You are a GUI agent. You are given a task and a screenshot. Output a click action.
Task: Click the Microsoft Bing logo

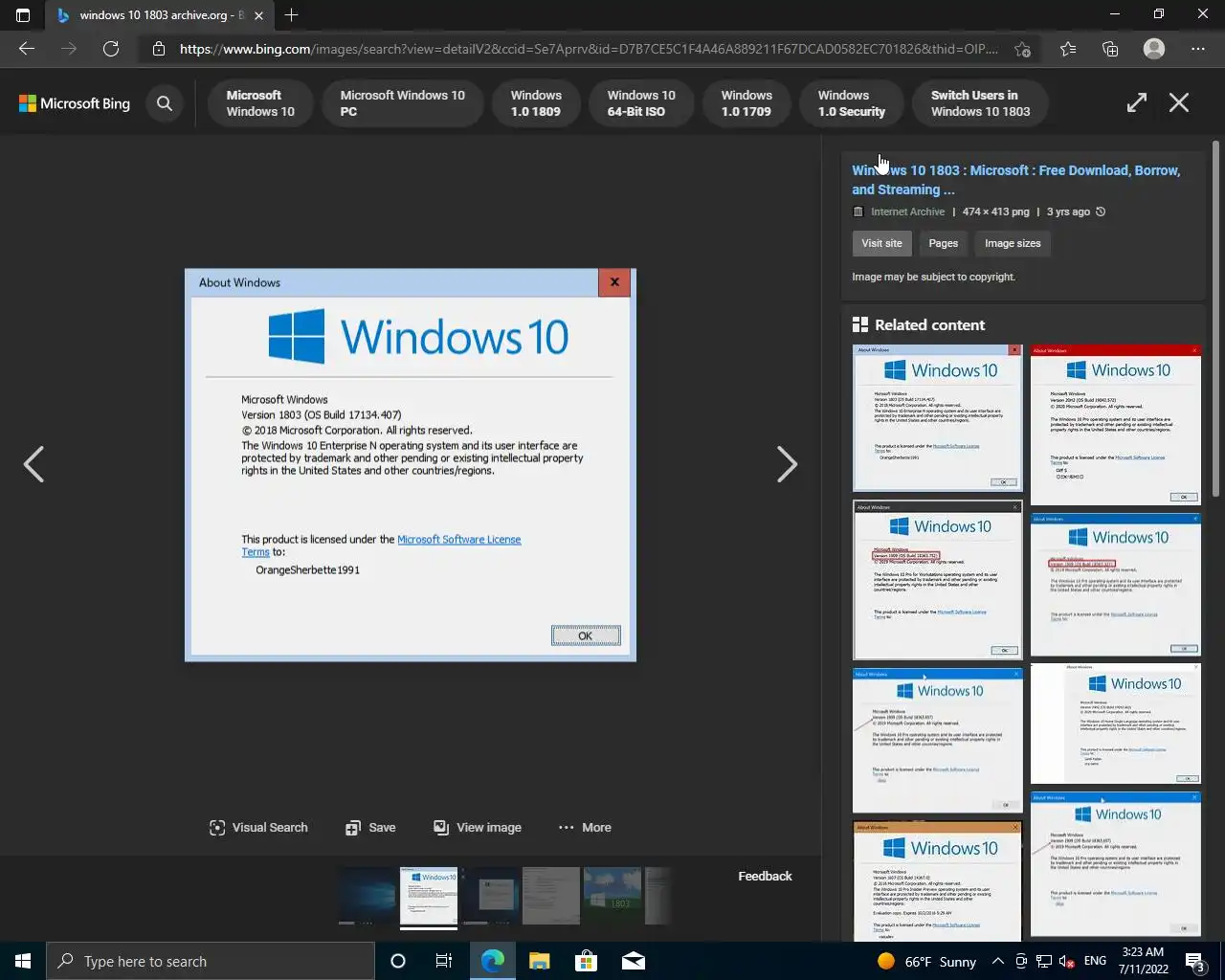click(x=75, y=103)
